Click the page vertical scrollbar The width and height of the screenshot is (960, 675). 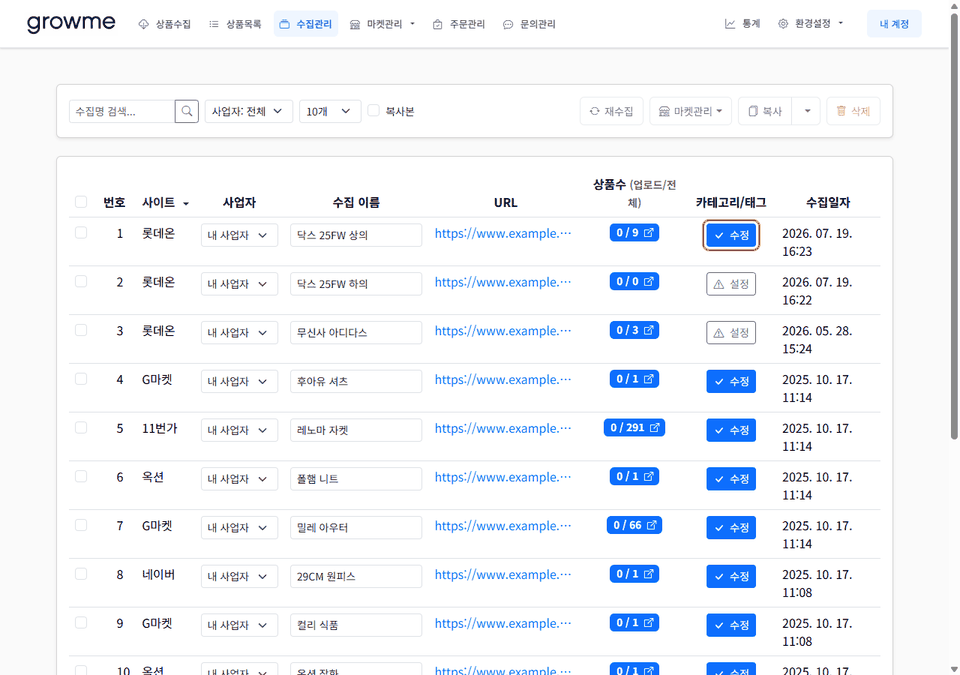tap(954, 227)
